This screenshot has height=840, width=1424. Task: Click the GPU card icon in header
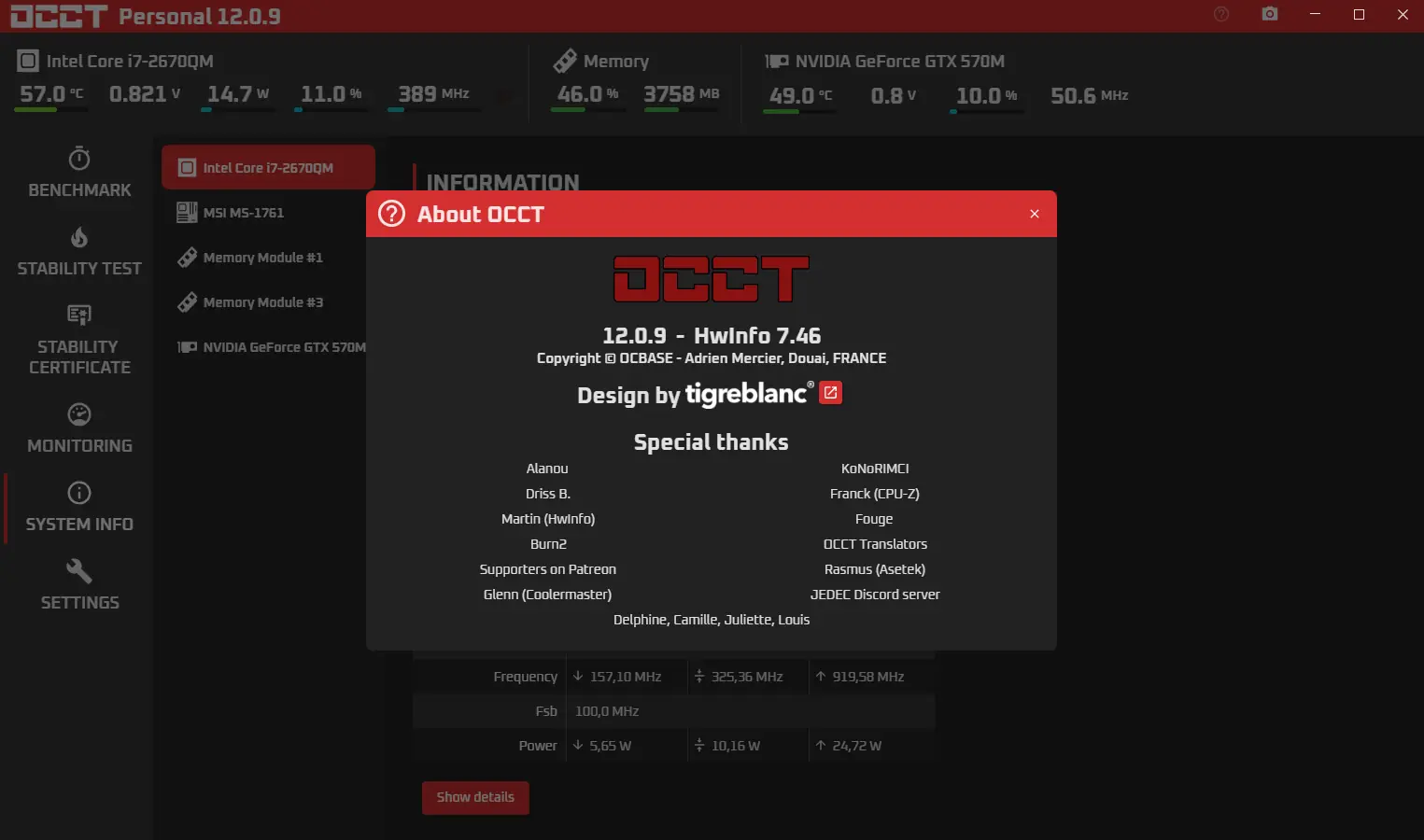click(777, 62)
